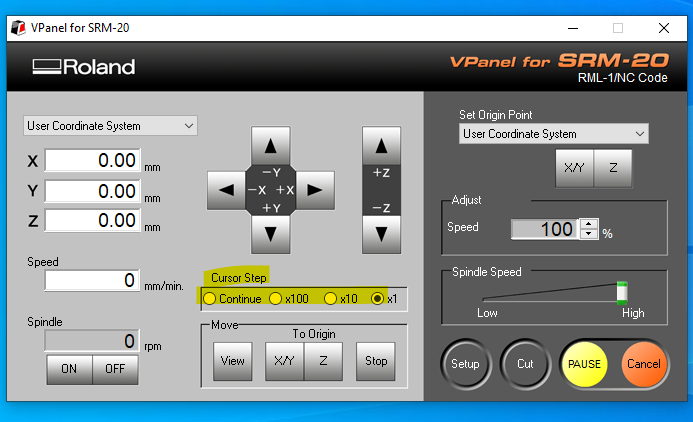Click the Spindle Speed slider handle
693x422 pixels.
[622, 293]
